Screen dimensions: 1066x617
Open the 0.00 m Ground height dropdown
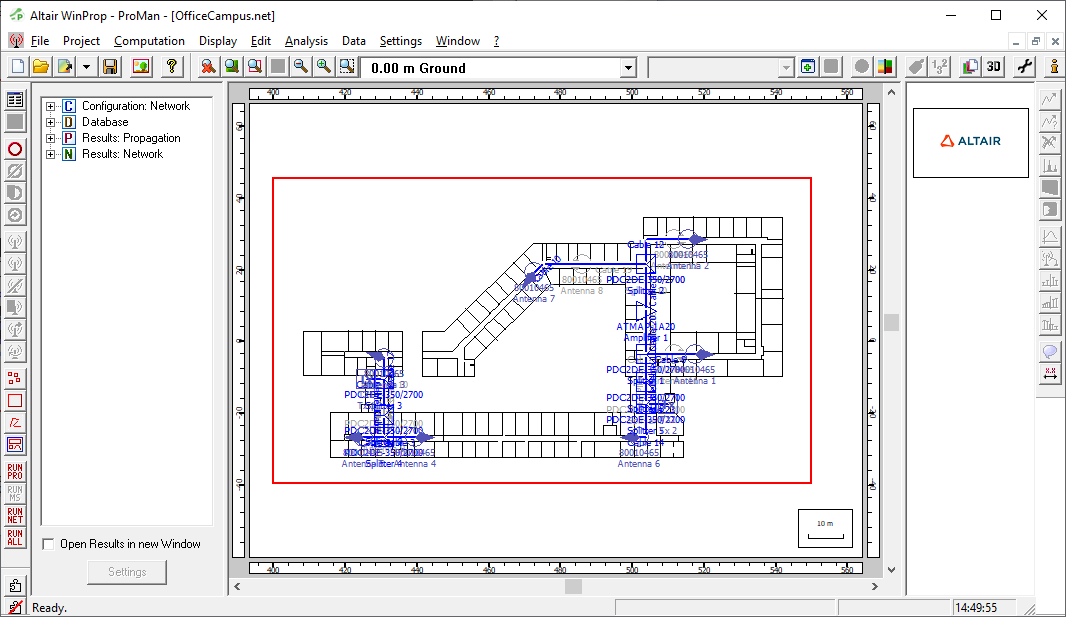pyautogui.click(x=628, y=68)
